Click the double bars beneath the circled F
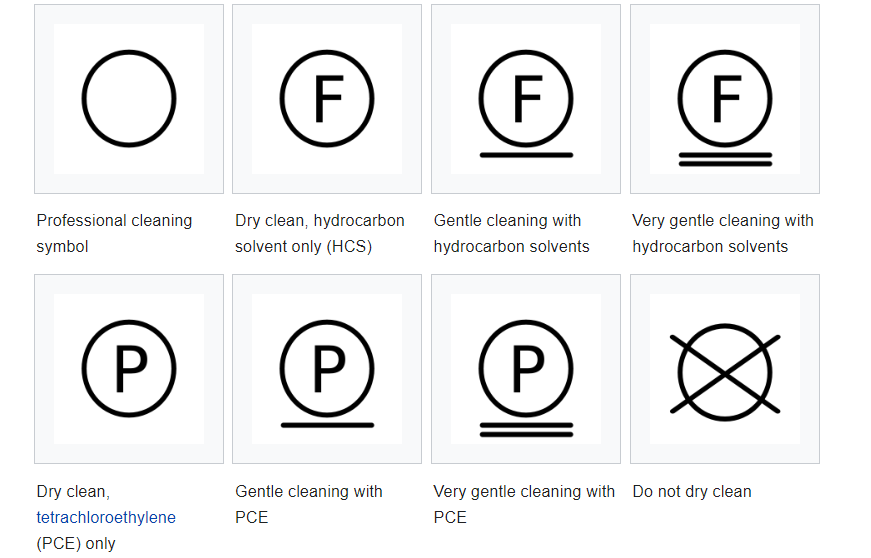 point(725,159)
